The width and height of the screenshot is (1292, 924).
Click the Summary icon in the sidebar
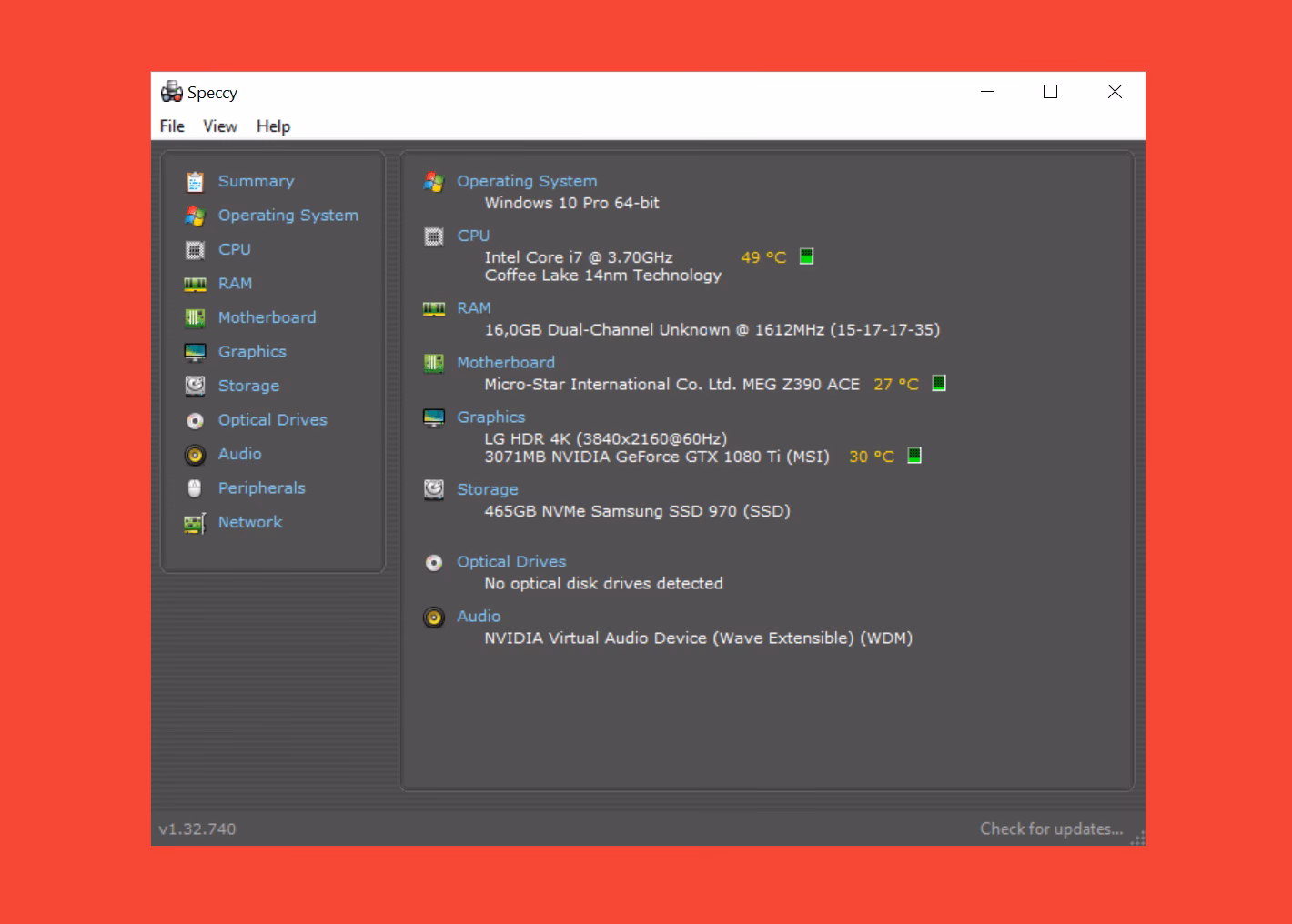(x=195, y=182)
